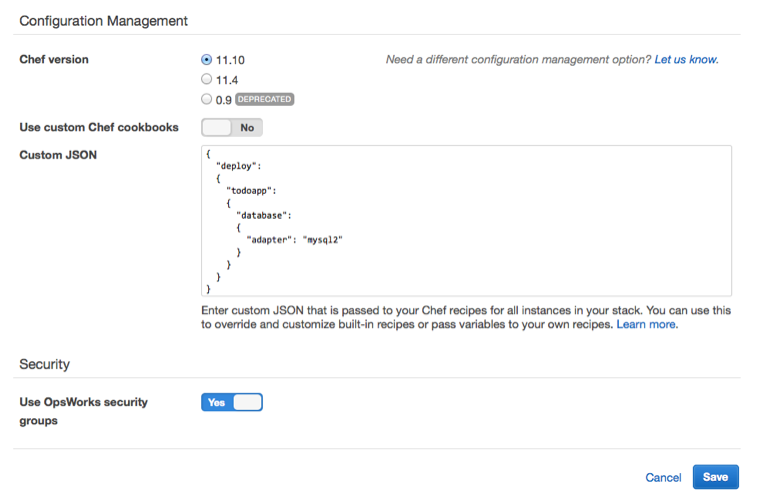Toggle Use custom Chef cookbooks switch
This screenshot has width=760, height=501.
click(232, 127)
